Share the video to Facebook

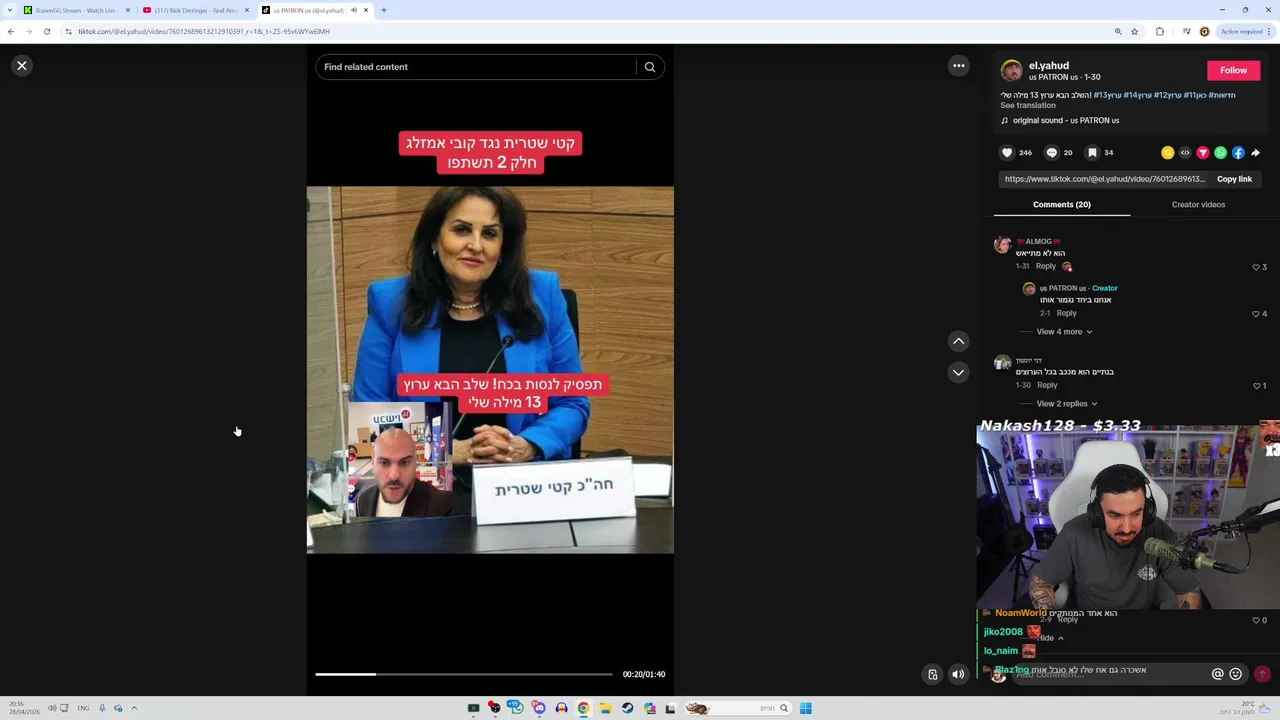coord(1238,153)
